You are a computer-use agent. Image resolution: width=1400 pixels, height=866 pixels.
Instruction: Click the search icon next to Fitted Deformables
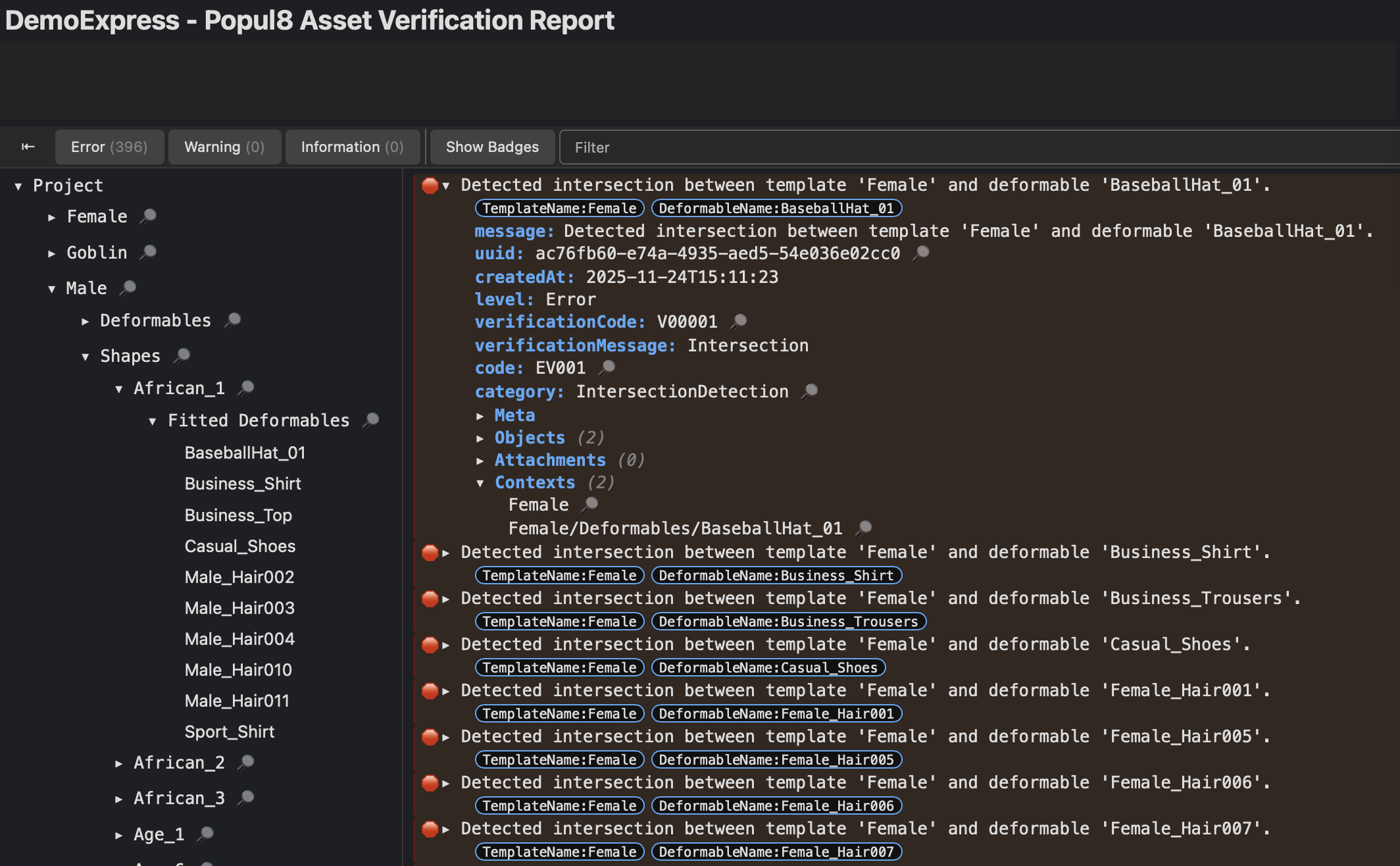371,420
